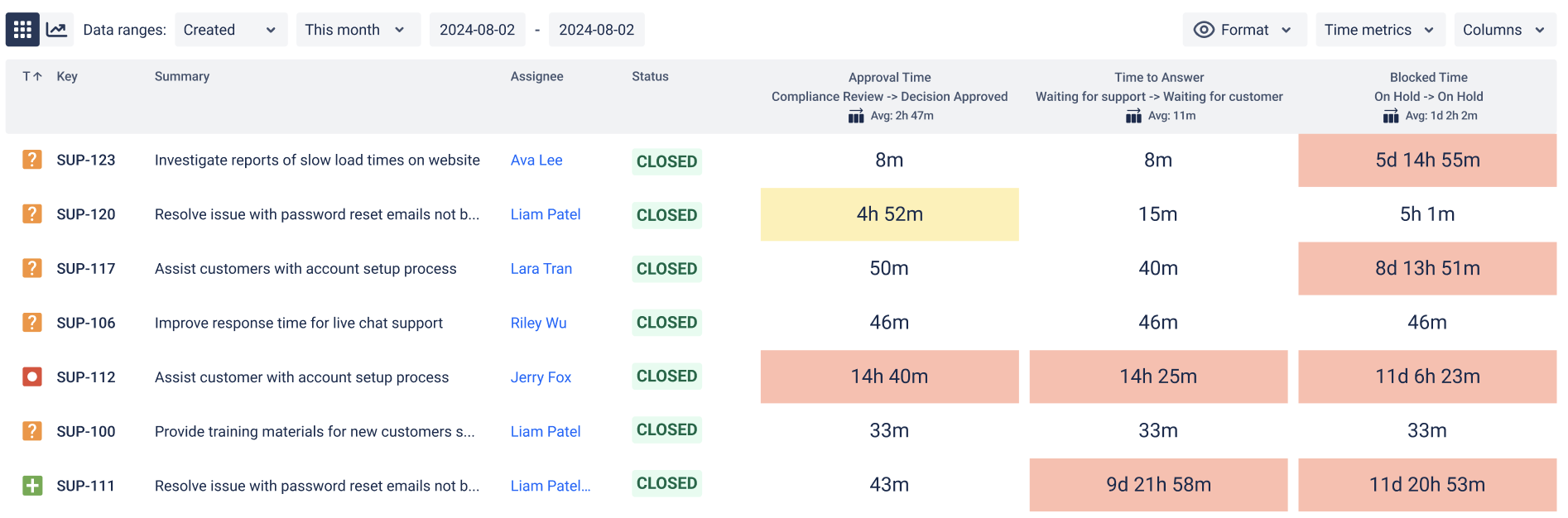The height and width of the screenshot is (518, 1568).
Task: Open assignee Riley Wu profile
Action: [539, 323]
